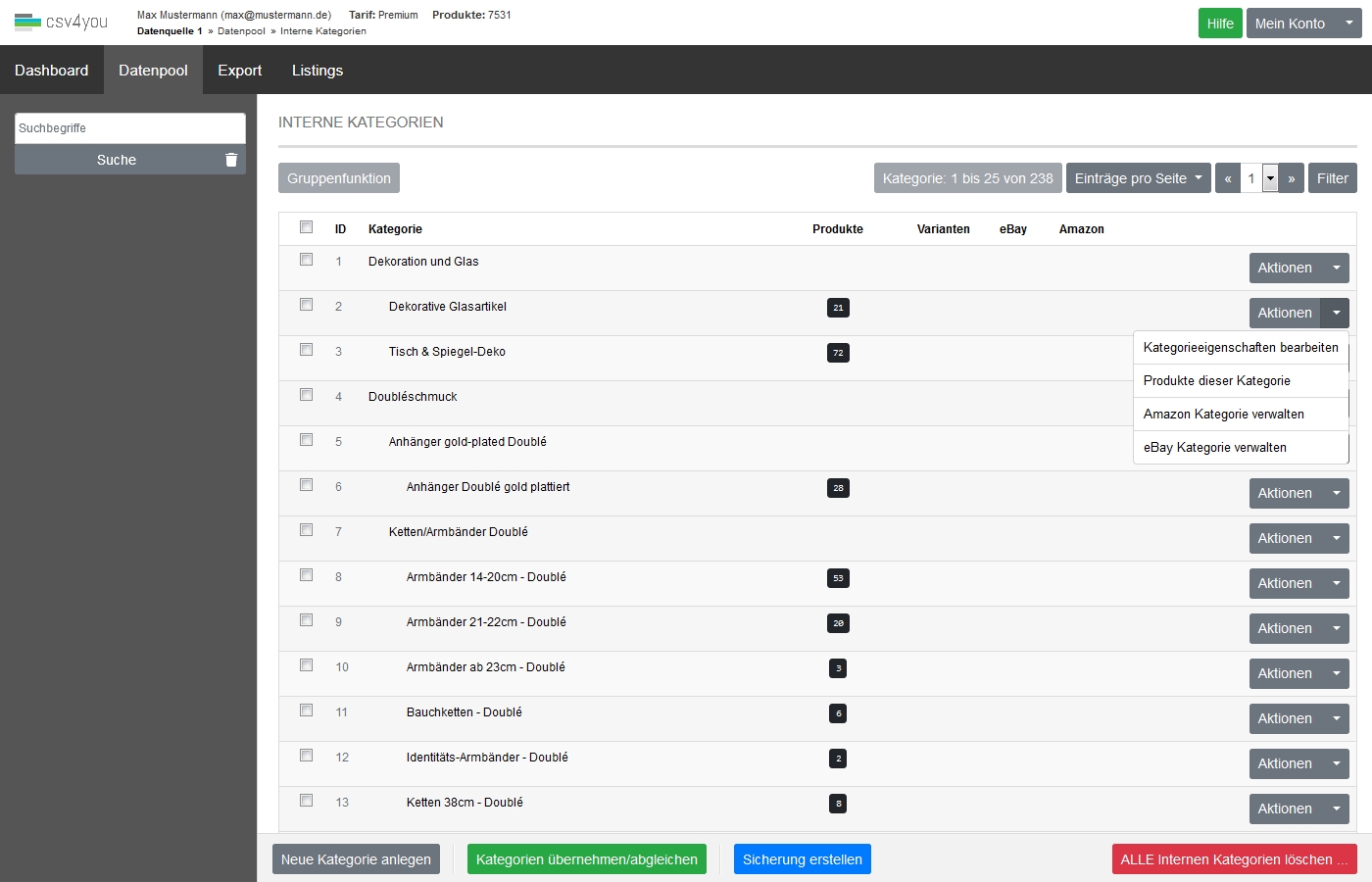Go to previous page with « arrow
The height and width of the screenshot is (882, 1372).
click(x=1227, y=178)
